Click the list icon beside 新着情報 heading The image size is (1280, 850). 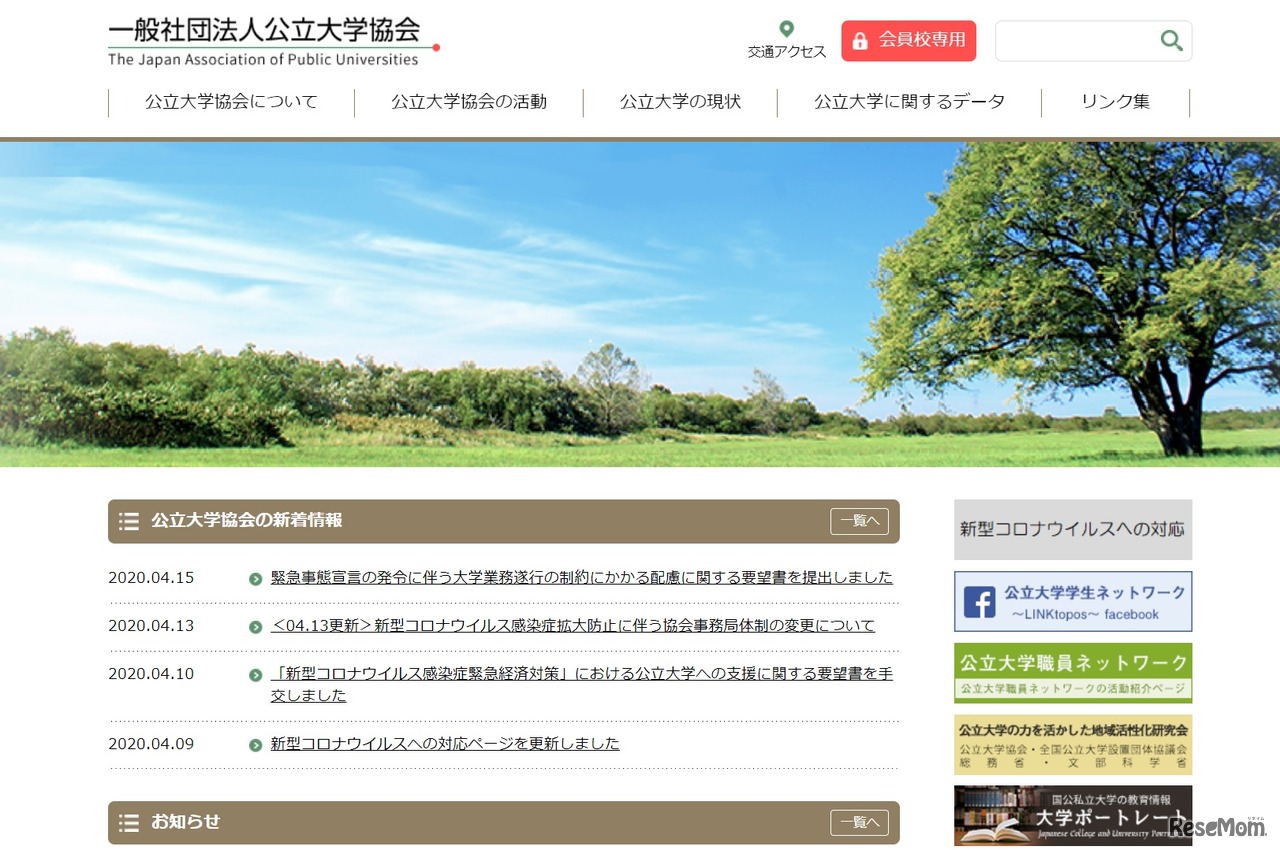[129, 521]
